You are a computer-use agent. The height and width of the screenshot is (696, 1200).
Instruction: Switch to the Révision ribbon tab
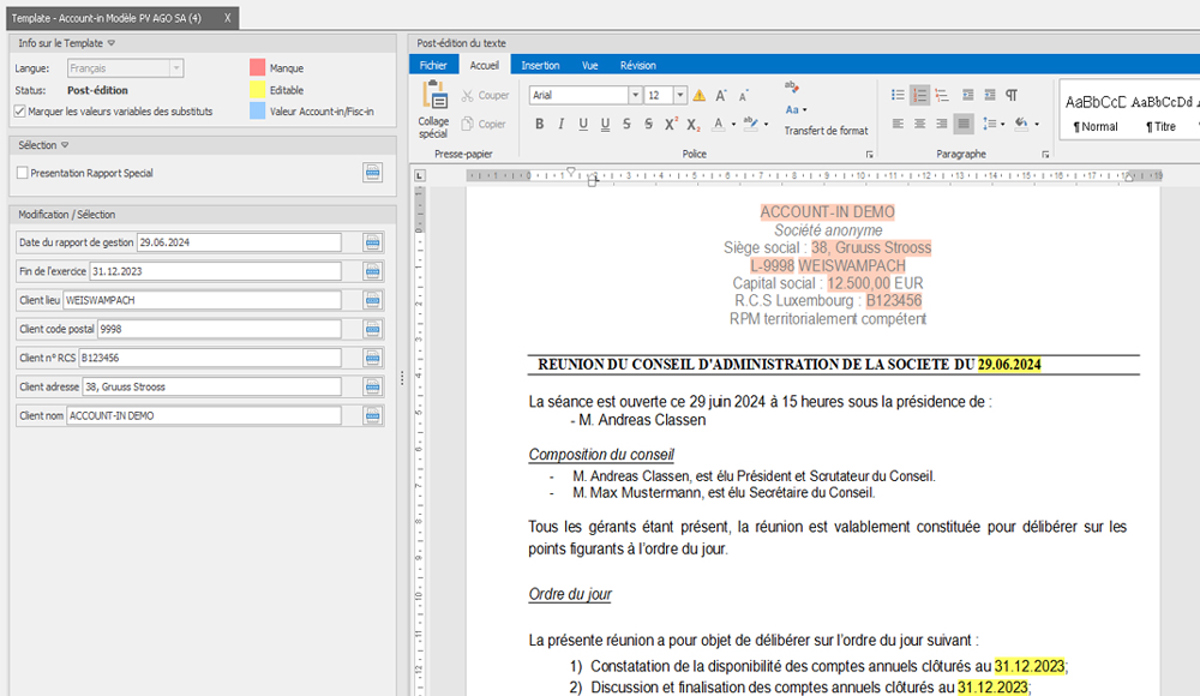(638, 65)
